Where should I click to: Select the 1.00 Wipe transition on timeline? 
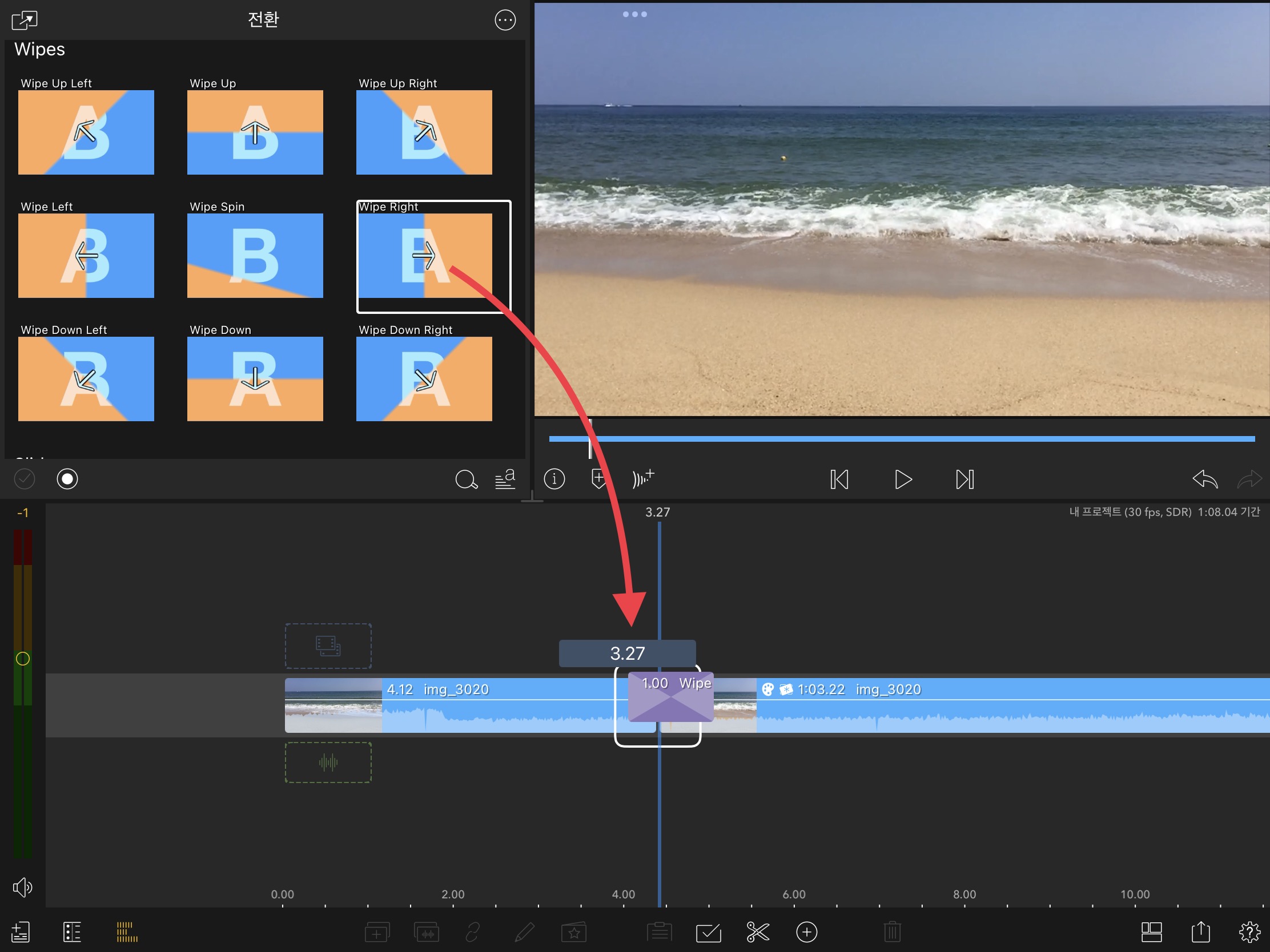pos(670,697)
